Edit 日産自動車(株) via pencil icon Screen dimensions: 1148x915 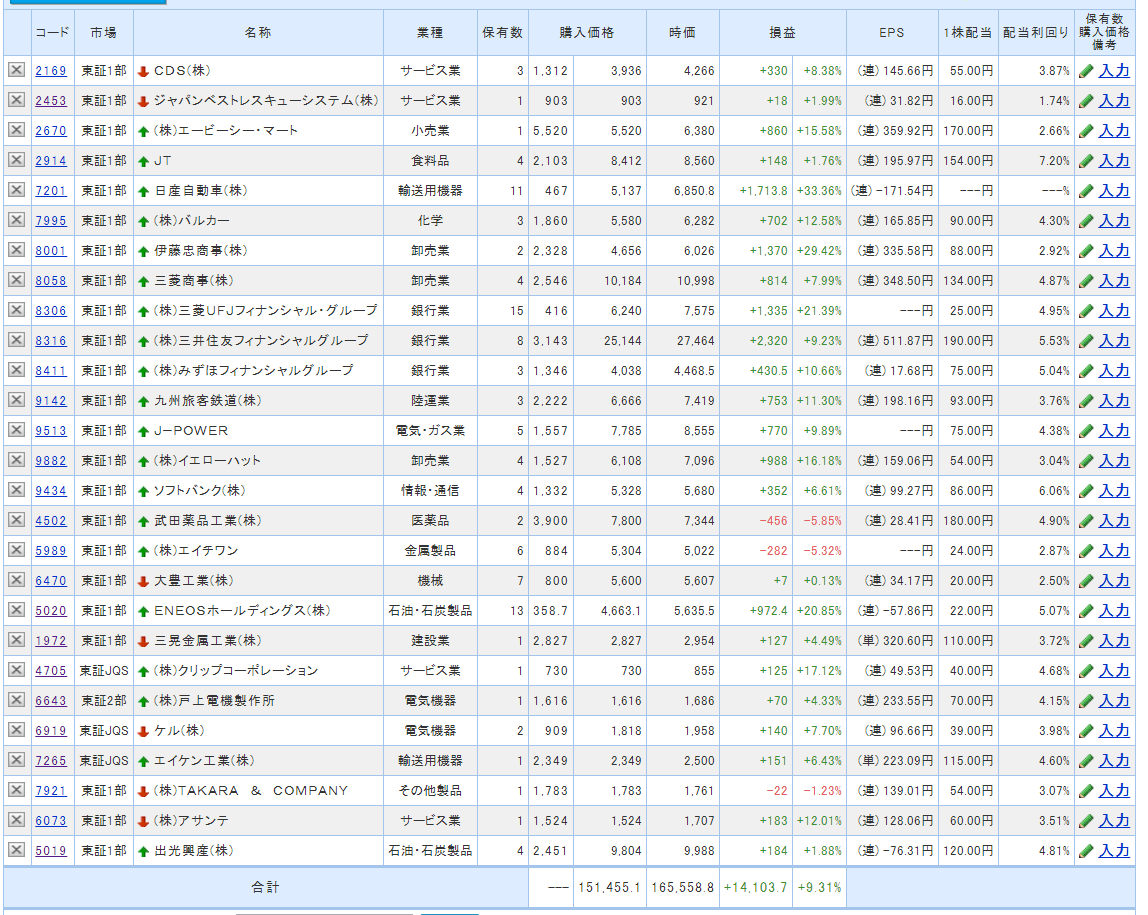(1086, 191)
